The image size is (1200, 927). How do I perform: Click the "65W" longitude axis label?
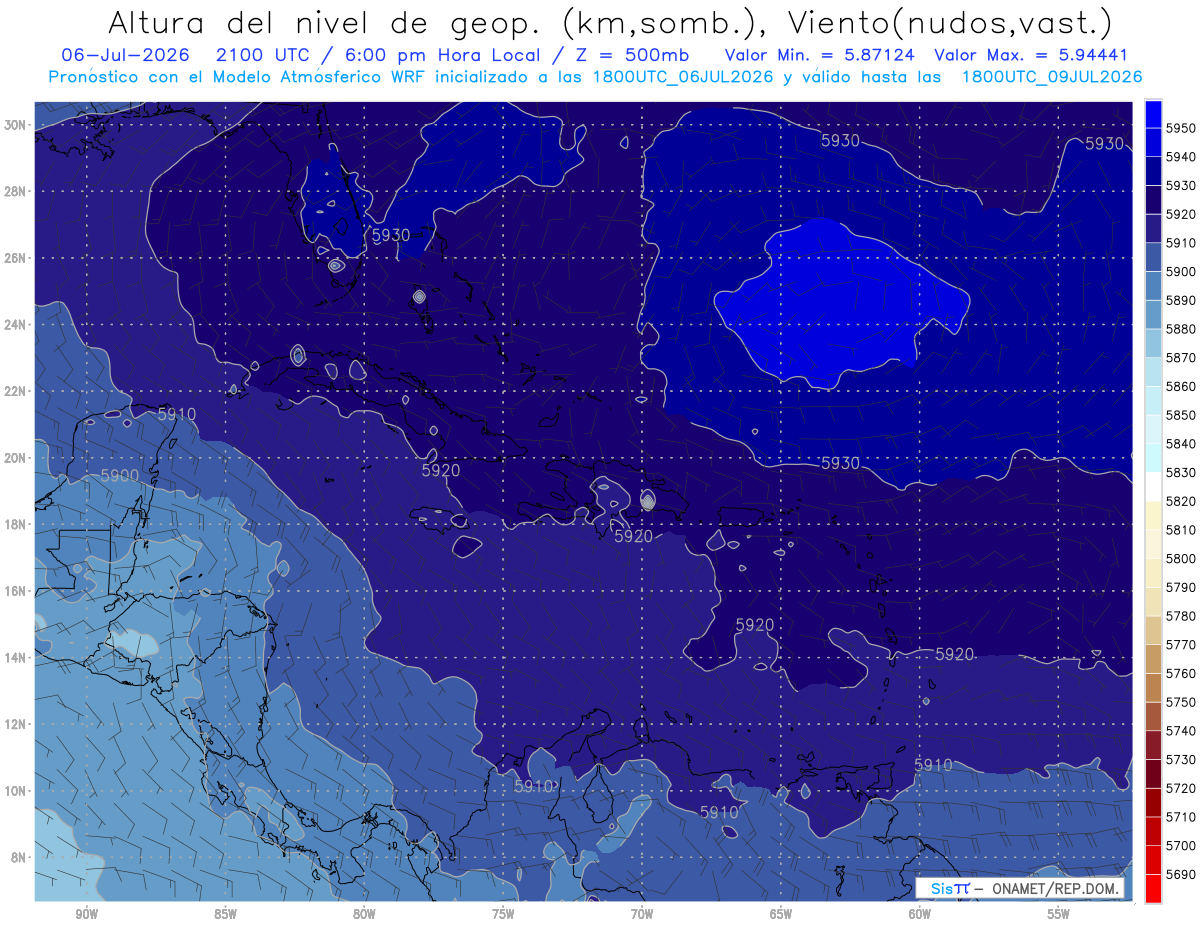pos(781,915)
